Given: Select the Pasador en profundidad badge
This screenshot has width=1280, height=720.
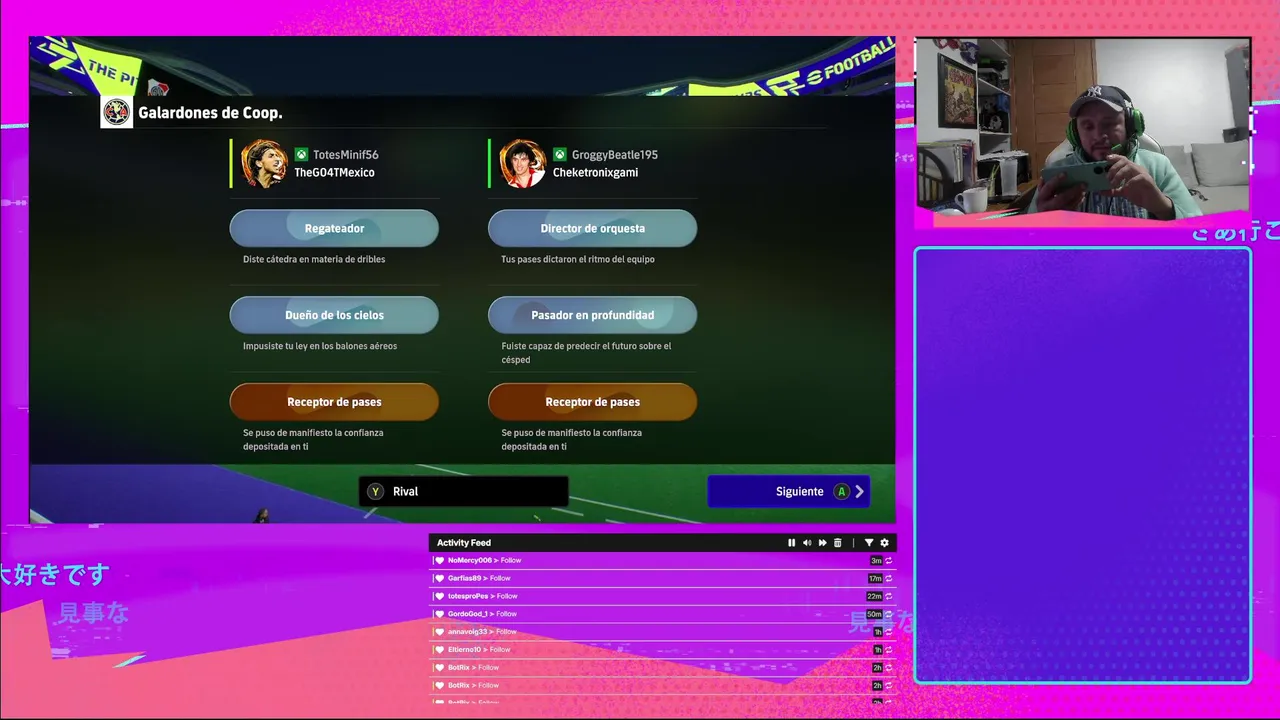Looking at the screenshot, I should (592, 315).
